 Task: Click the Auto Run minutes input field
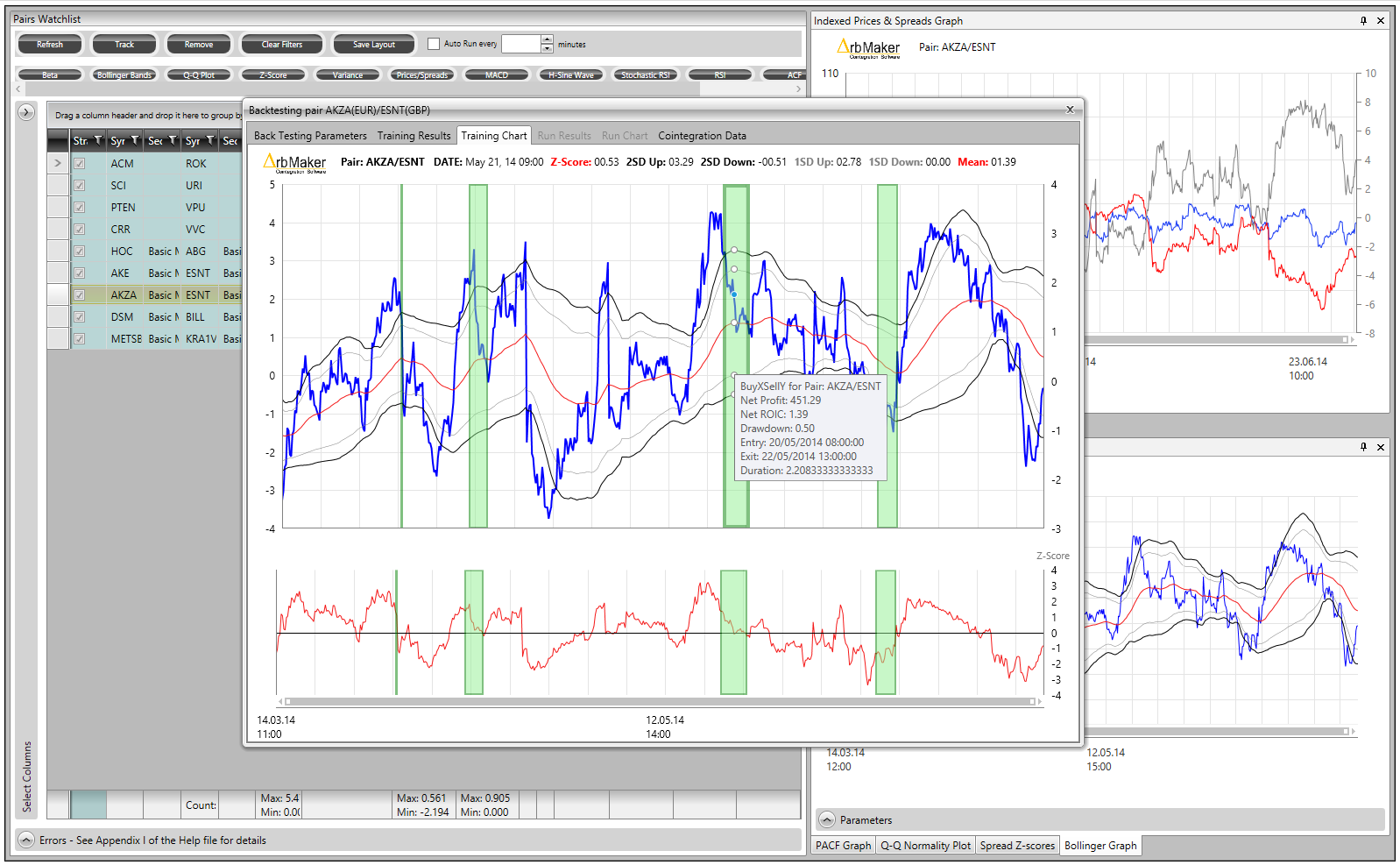[x=521, y=44]
